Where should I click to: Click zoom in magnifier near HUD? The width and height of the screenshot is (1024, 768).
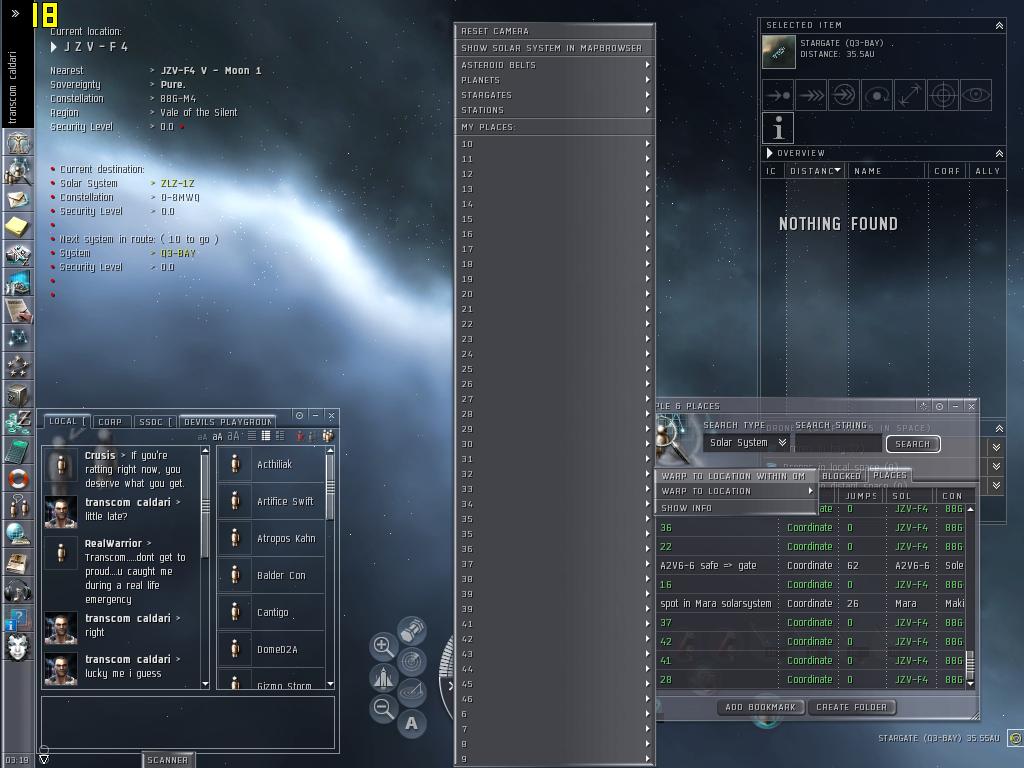pos(383,646)
